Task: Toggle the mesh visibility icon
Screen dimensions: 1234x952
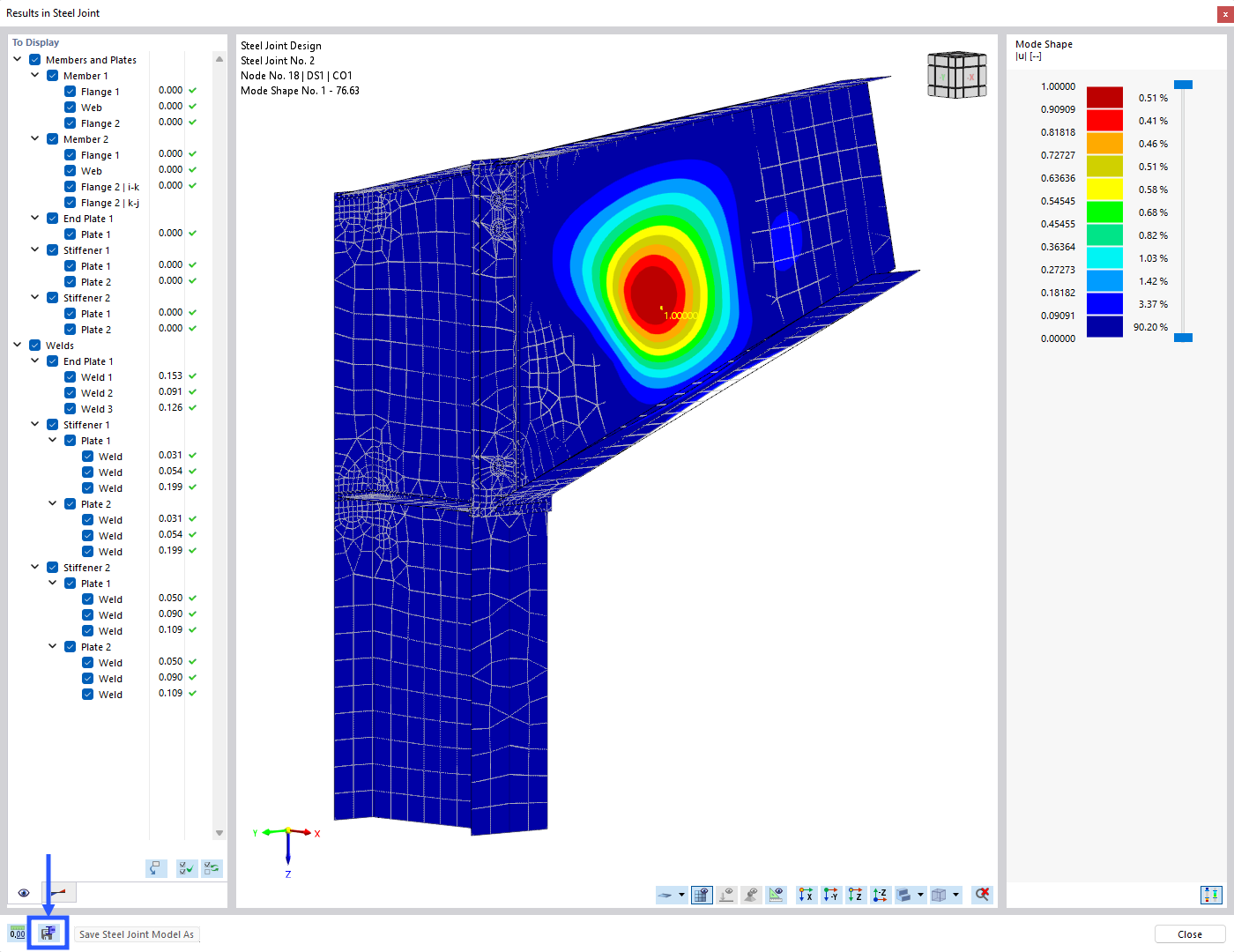Action: pos(702,895)
